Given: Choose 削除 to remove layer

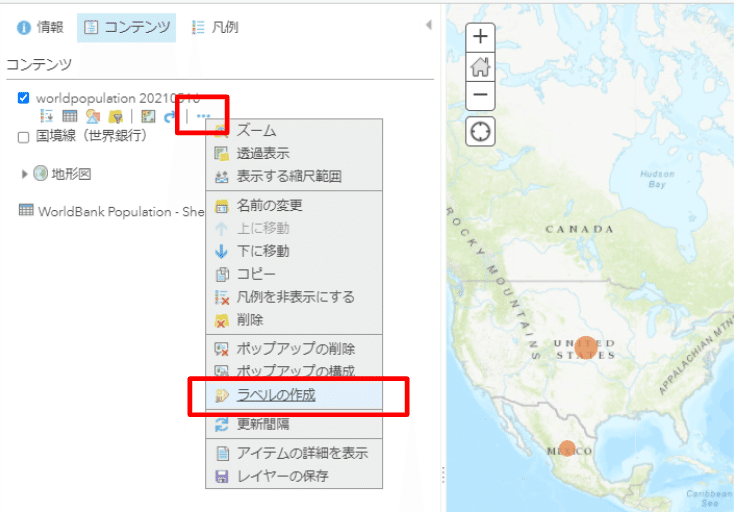Looking at the screenshot, I should 294,320.
